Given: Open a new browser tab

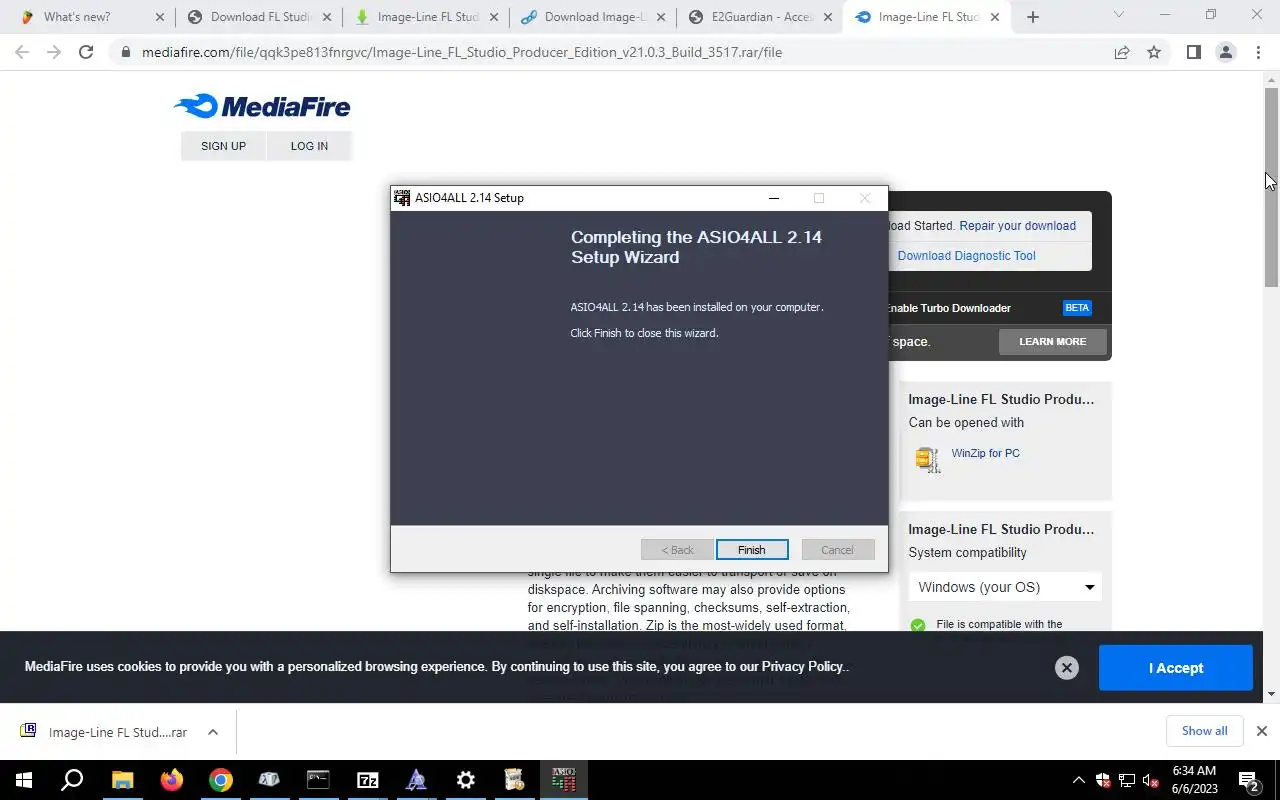Looking at the screenshot, I should (x=1033, y=17).
